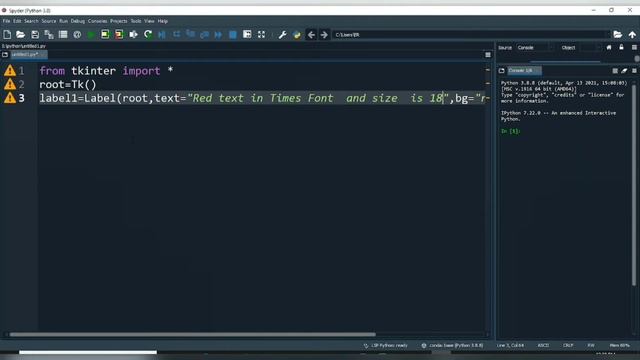Start debugging with debug file icon
Screen dimensions: 640x360
162,35
